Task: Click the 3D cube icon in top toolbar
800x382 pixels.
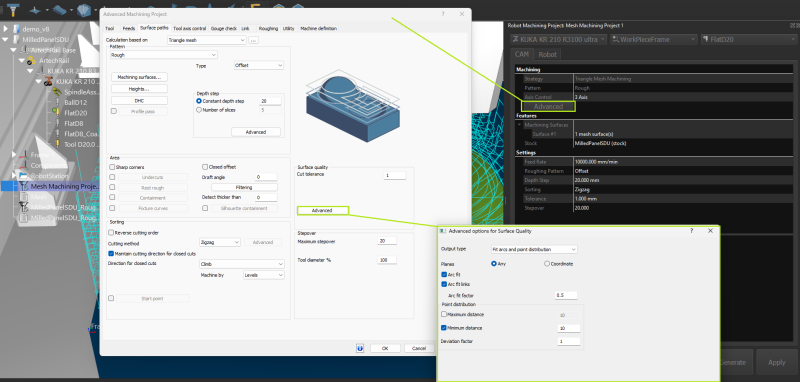Action: click(84, 9)
